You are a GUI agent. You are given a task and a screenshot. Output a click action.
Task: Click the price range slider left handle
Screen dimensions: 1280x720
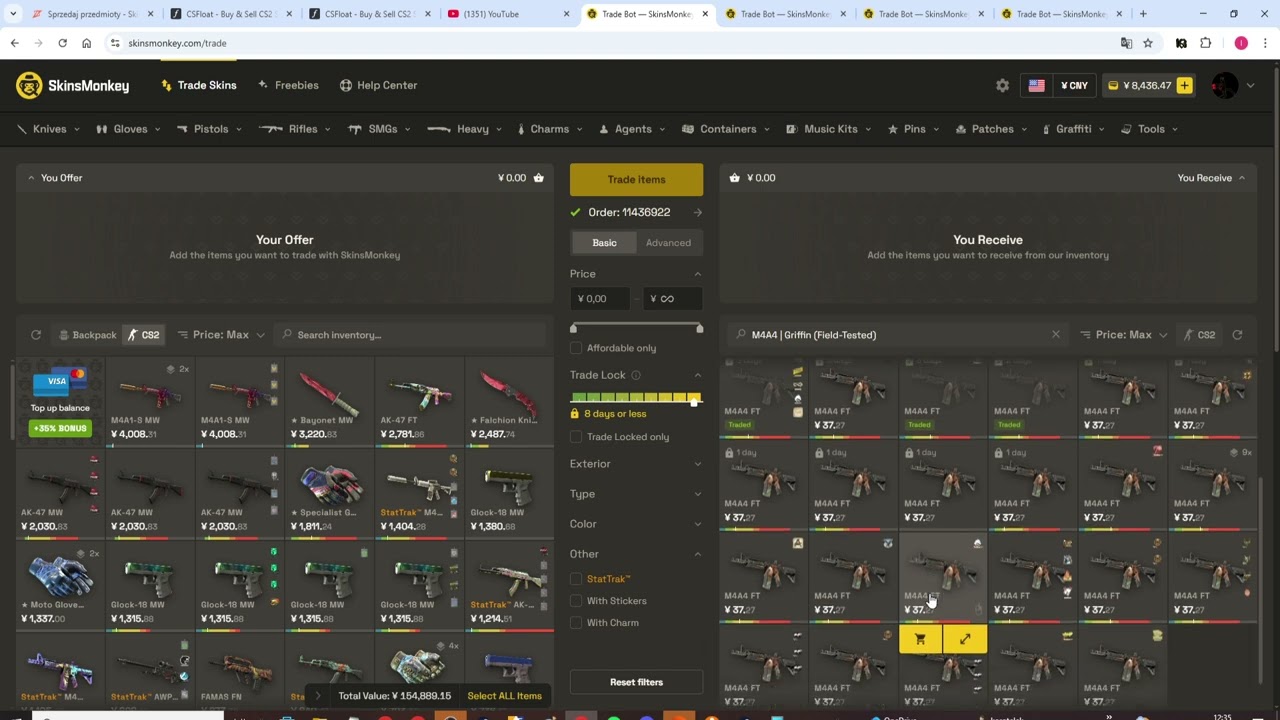point(573,328)
